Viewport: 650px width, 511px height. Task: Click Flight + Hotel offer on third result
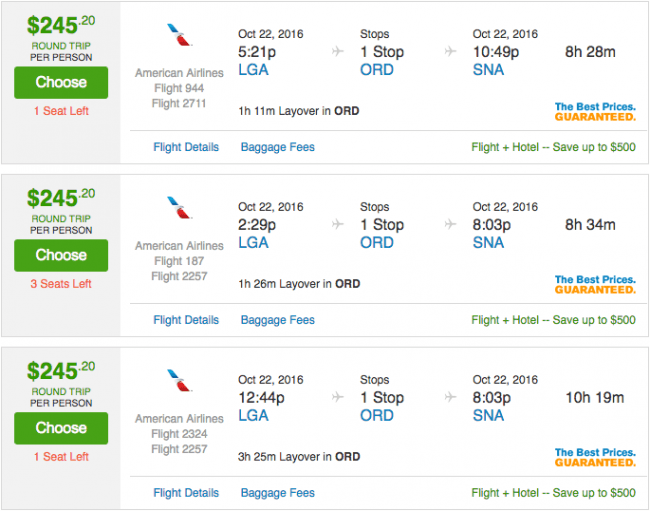[553, 493]
